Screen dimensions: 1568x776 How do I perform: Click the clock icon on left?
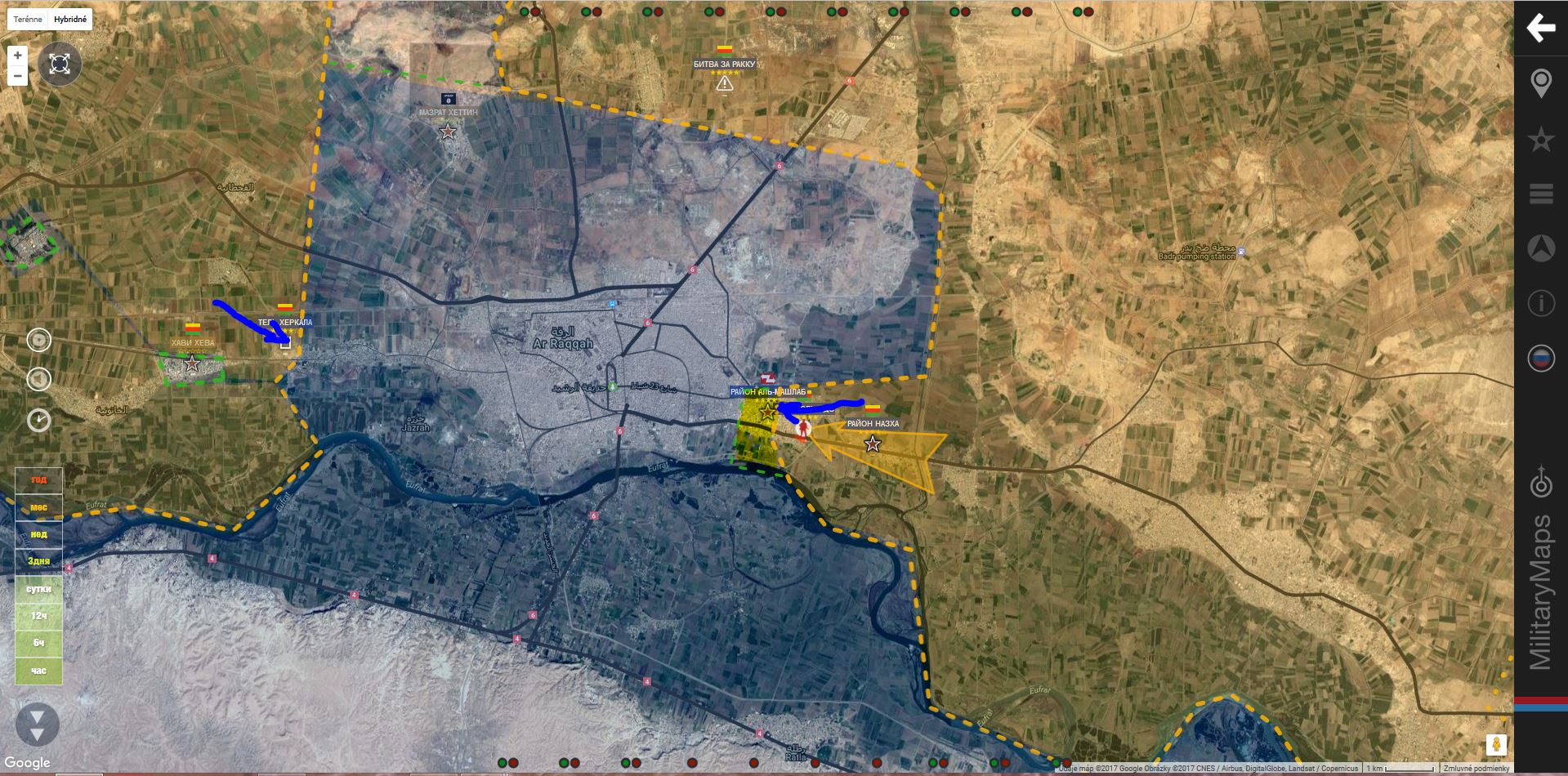click(38, 420)
